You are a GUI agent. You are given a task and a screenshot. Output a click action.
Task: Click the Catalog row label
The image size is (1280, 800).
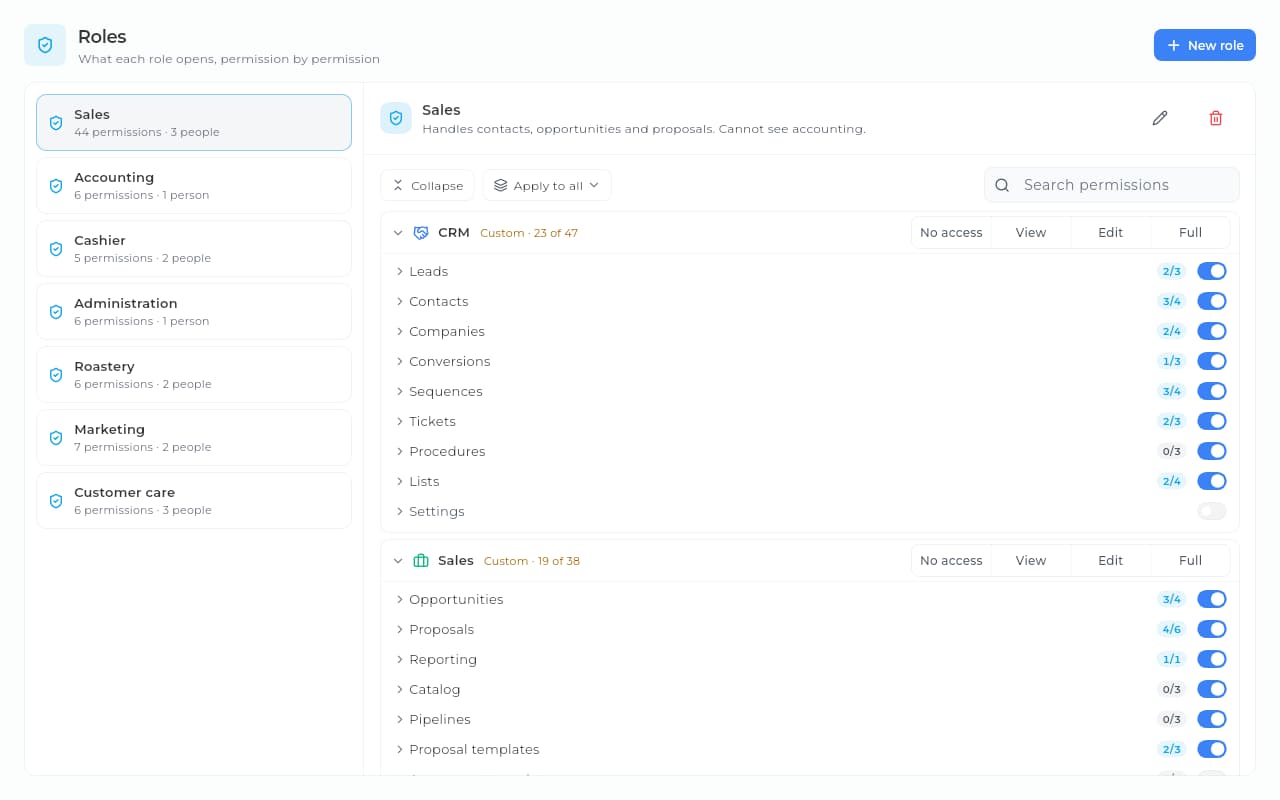pos(435,689)
